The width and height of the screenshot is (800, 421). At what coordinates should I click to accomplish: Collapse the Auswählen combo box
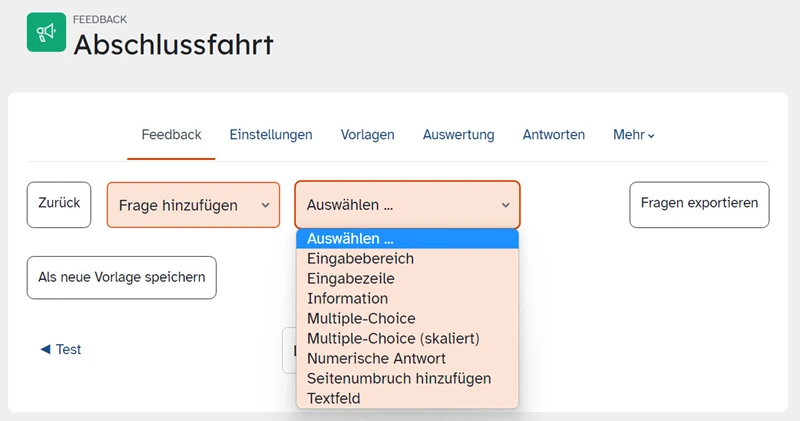(407, 205)
